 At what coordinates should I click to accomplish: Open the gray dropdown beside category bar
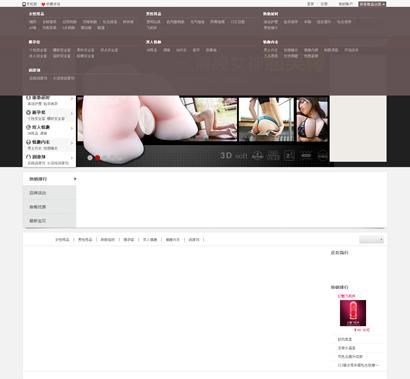tap(371, 239)
